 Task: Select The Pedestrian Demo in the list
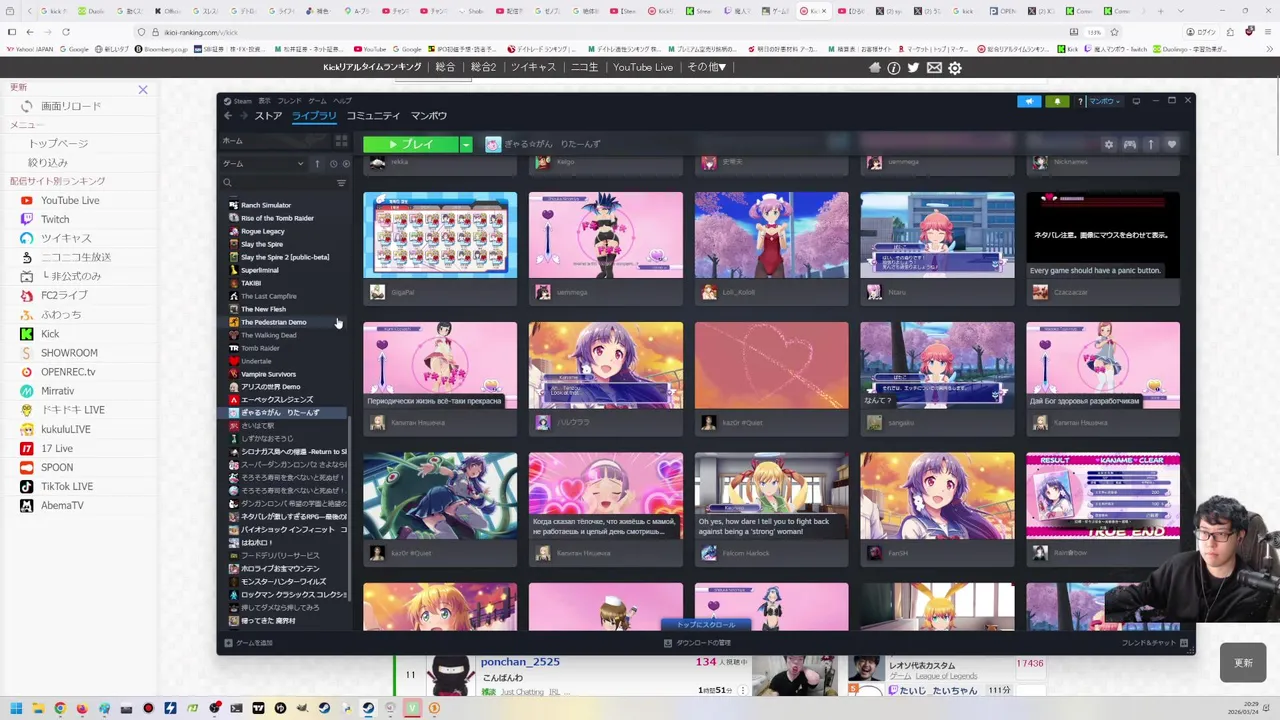[273, 322]
